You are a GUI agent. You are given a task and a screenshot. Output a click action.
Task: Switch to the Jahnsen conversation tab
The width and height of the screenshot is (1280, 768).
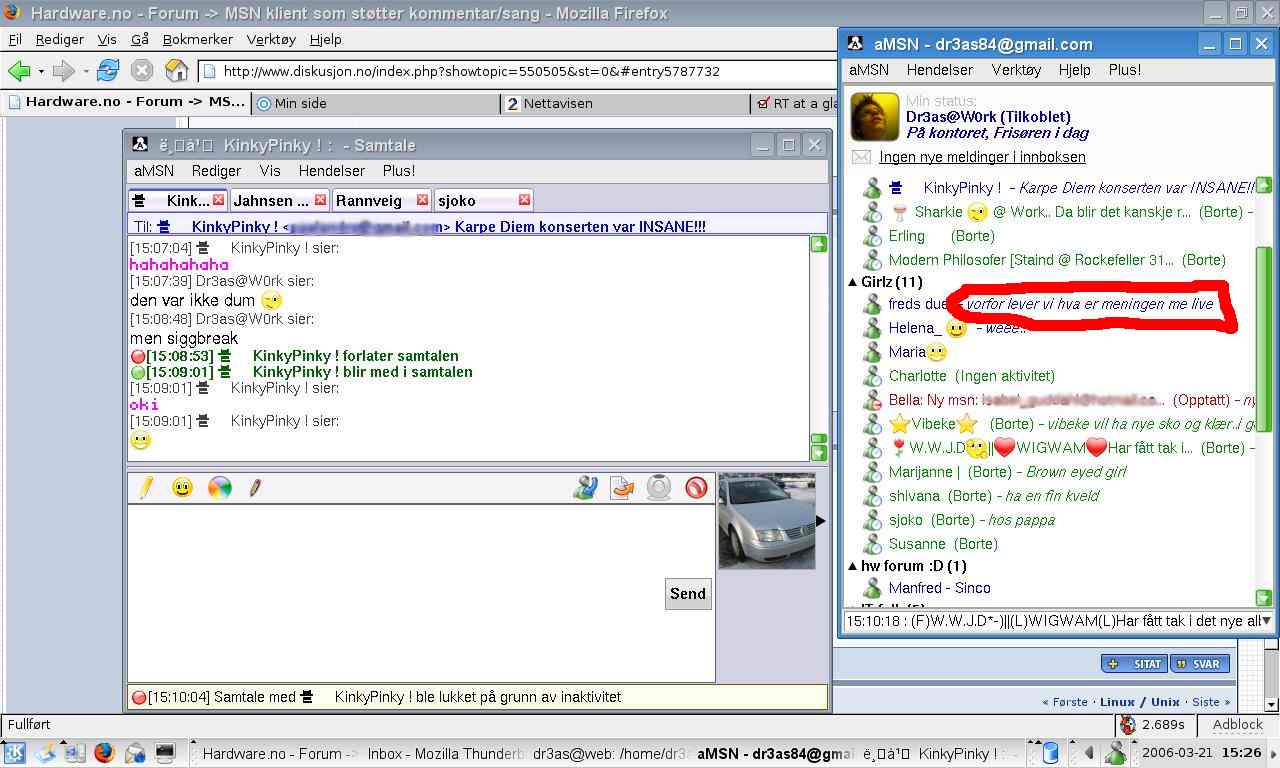point(271,200)
